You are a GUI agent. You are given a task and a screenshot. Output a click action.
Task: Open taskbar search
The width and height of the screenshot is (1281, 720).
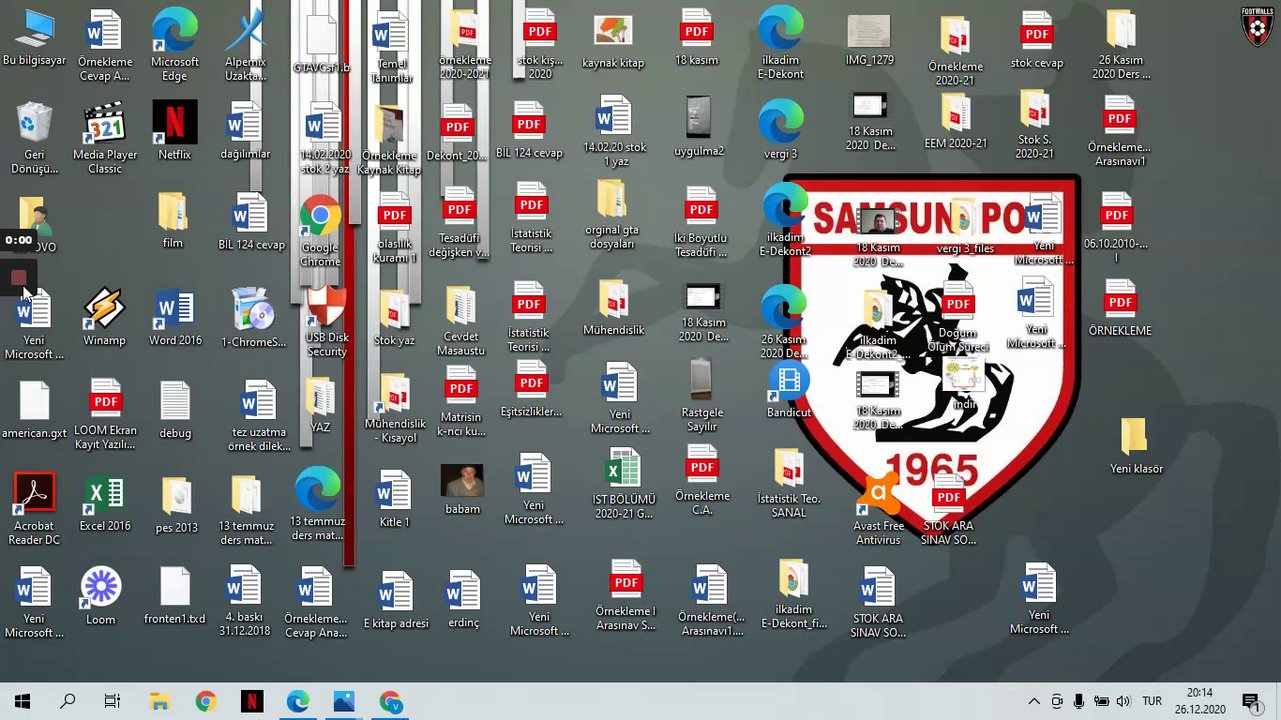67,702
